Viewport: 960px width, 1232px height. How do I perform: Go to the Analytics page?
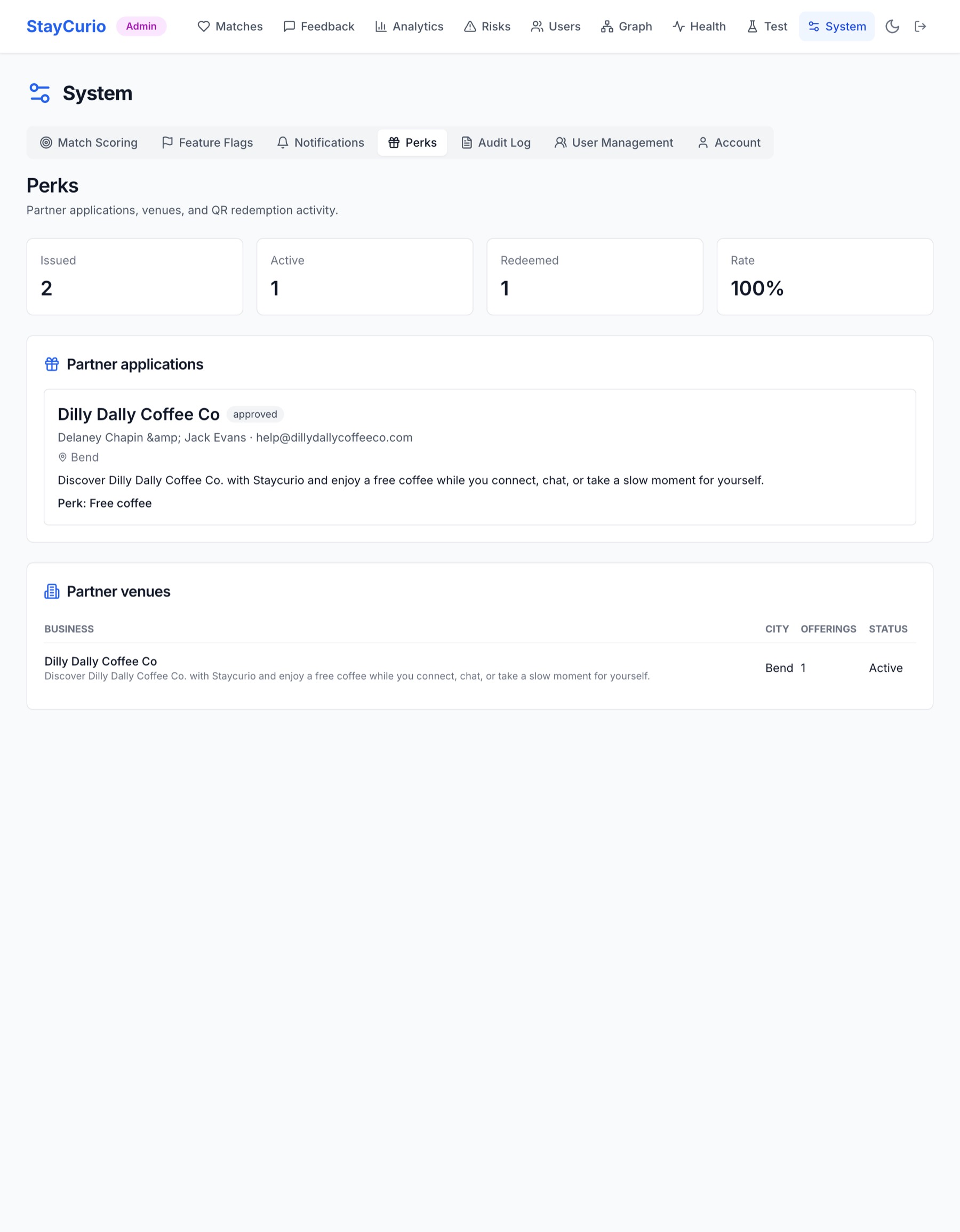pos(409,27)
